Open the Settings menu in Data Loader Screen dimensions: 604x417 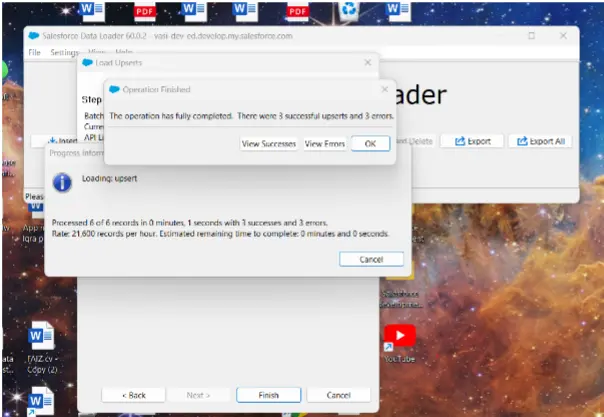pos(64,52)
